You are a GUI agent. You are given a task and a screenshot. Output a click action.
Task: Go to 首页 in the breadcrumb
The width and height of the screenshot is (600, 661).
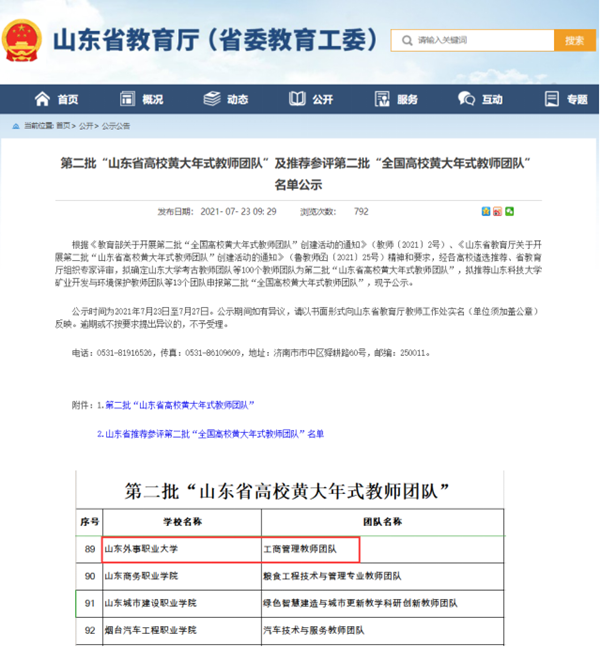63,126
